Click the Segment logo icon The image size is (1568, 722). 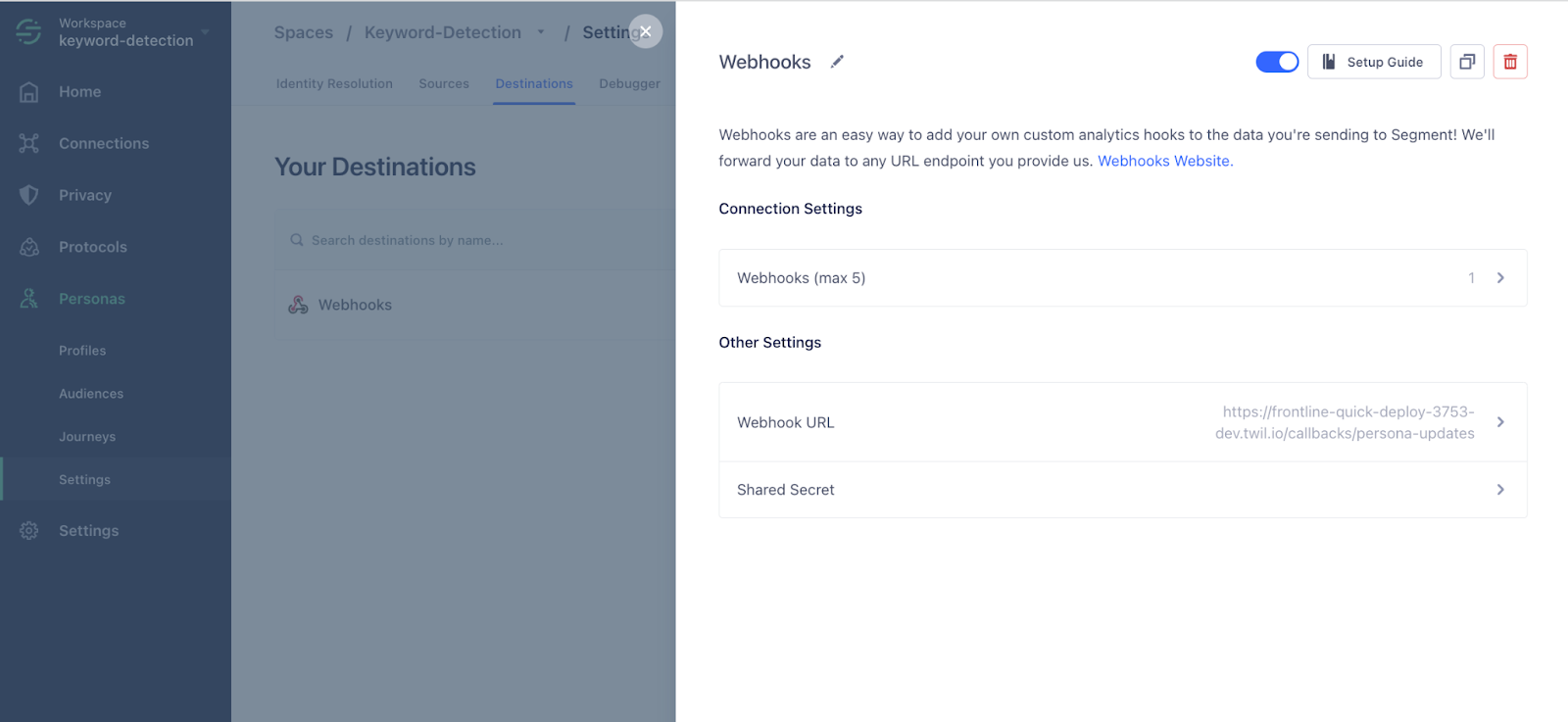pyautogui.click(x=28, y=32)
